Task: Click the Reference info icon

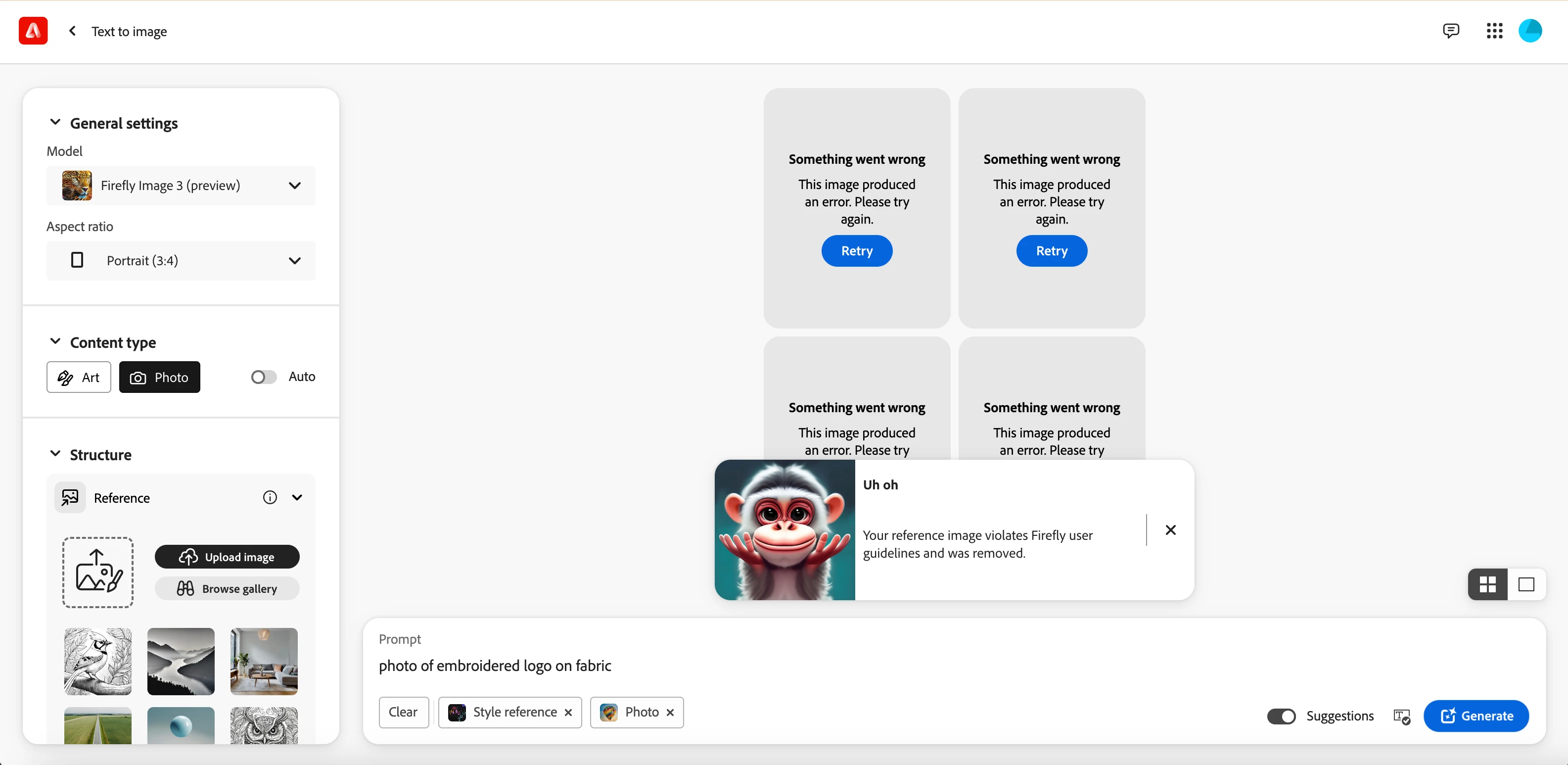Action: tap(270, 498)
